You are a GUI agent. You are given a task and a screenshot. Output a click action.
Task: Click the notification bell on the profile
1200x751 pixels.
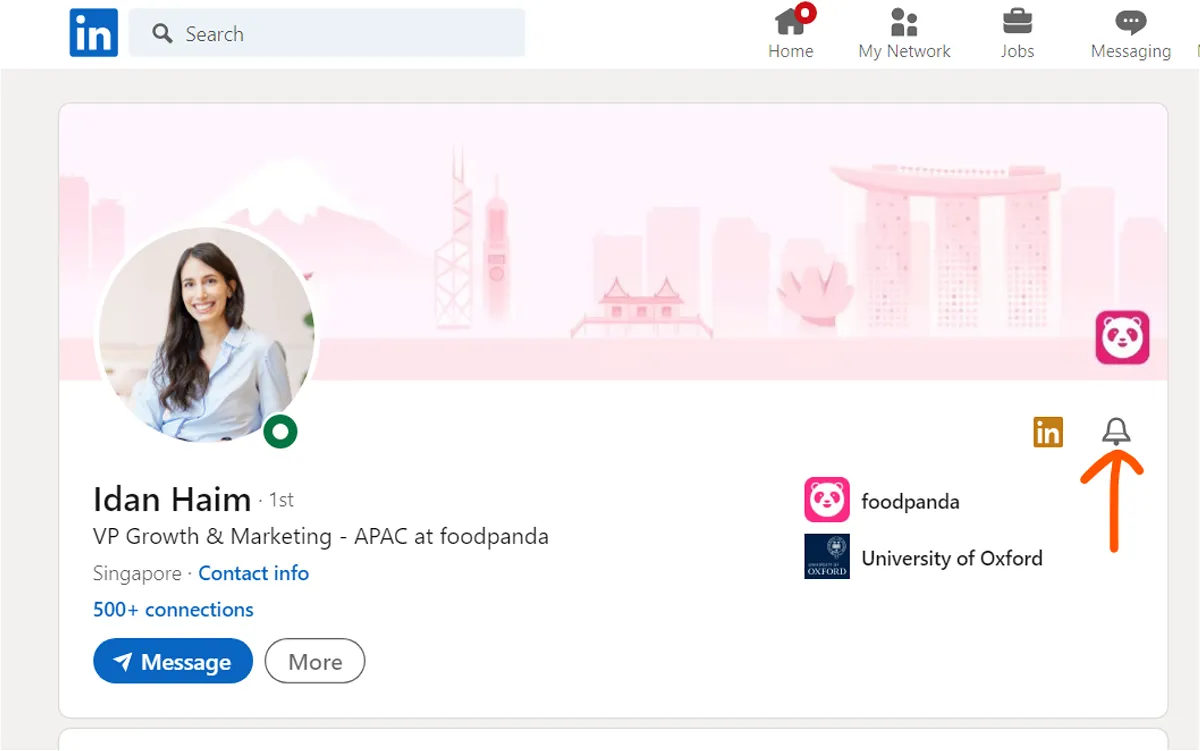pos(1116,432)
